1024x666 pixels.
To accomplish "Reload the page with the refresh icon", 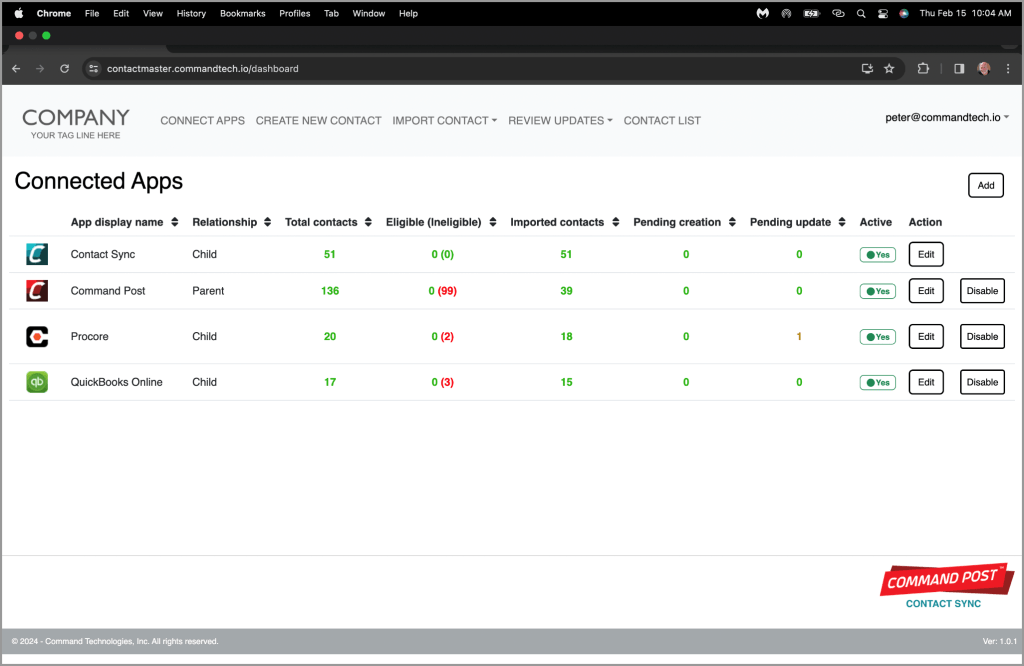I will tap(64, 68).
